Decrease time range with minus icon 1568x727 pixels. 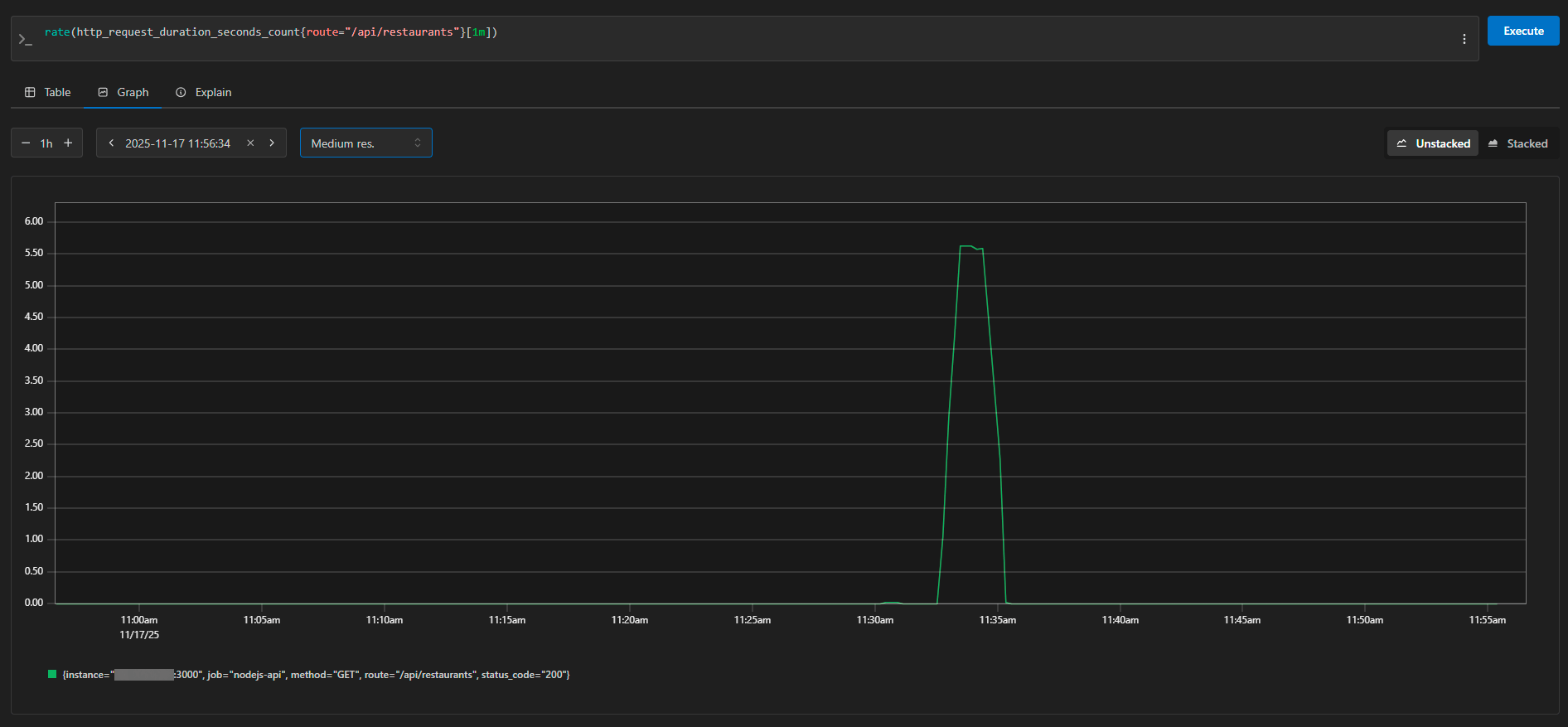[26, 143]
